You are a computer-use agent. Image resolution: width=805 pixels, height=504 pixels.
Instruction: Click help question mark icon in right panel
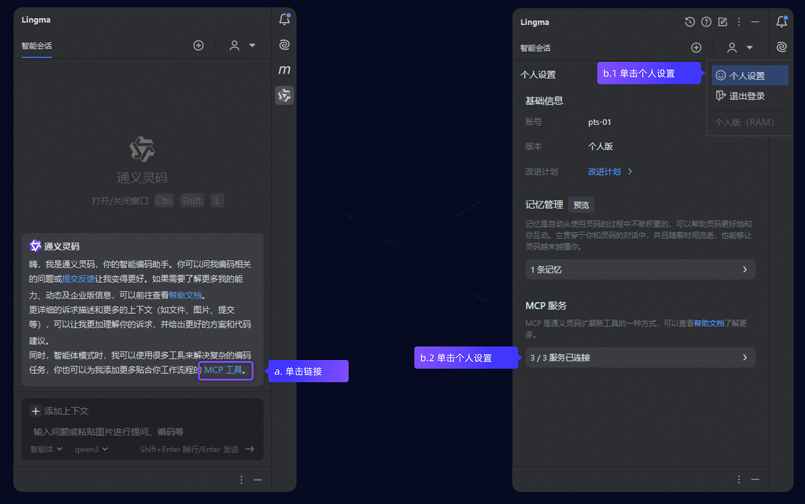(706, 22)
